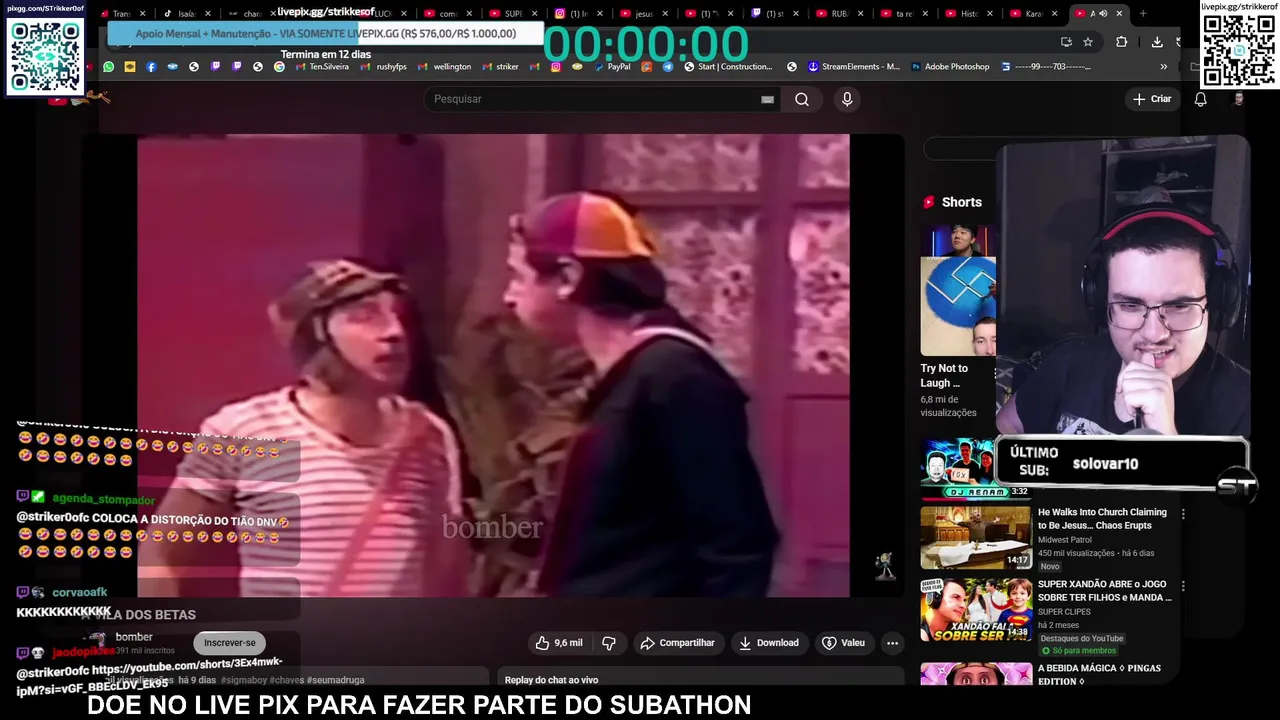Screen dimensions: 1280x720
Task: Expand bookmarks overflow chevron
Action: pyautogui.click(x=1163, y=67)
